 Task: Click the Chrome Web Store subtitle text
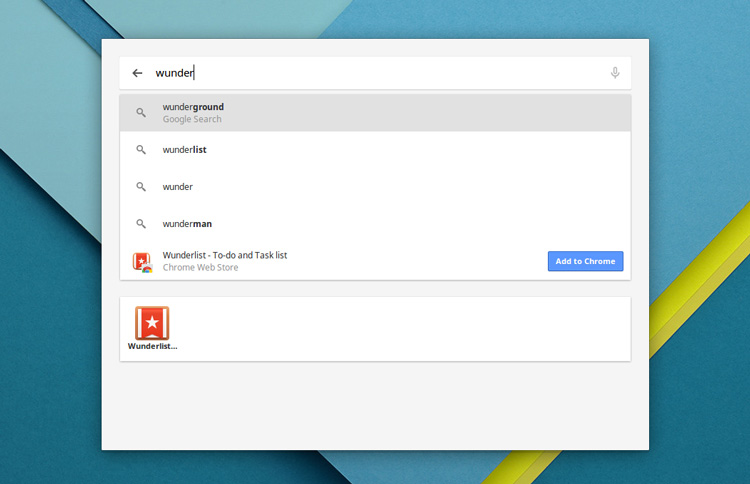(200, 268)
